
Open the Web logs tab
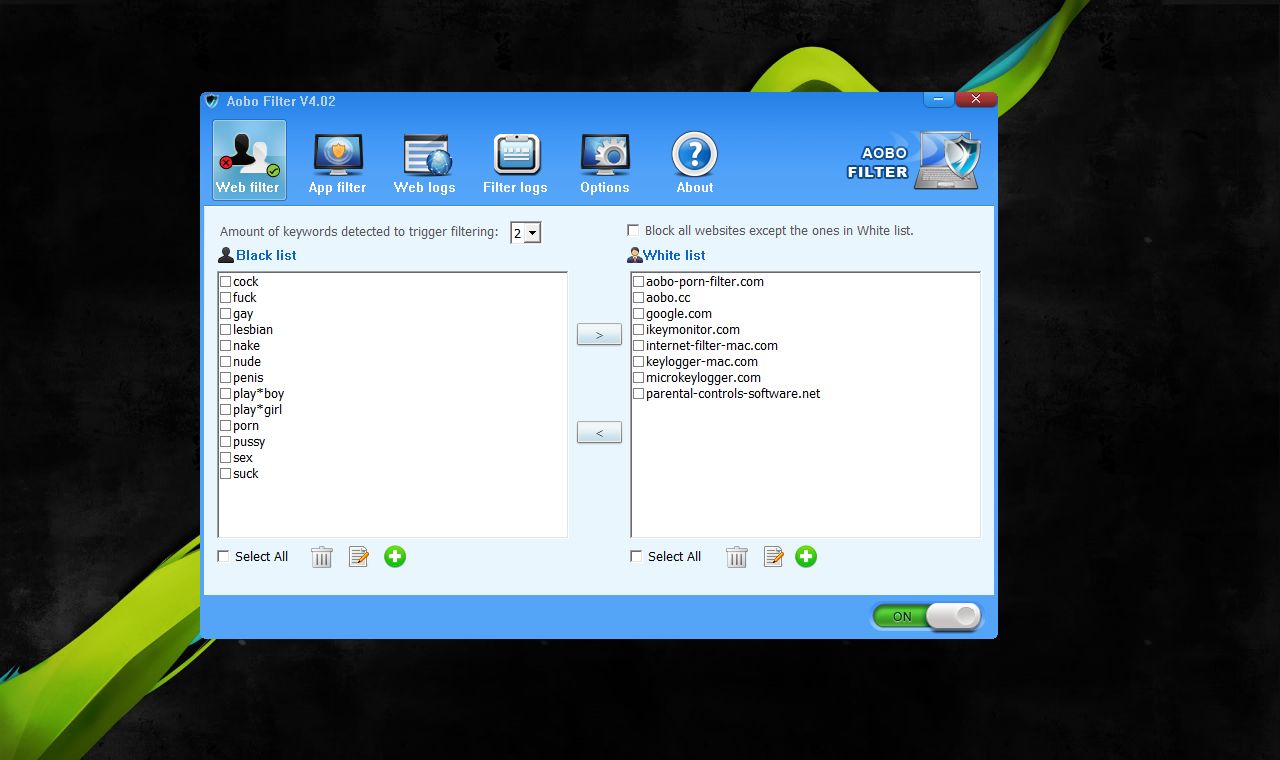[x=424, y=163]
